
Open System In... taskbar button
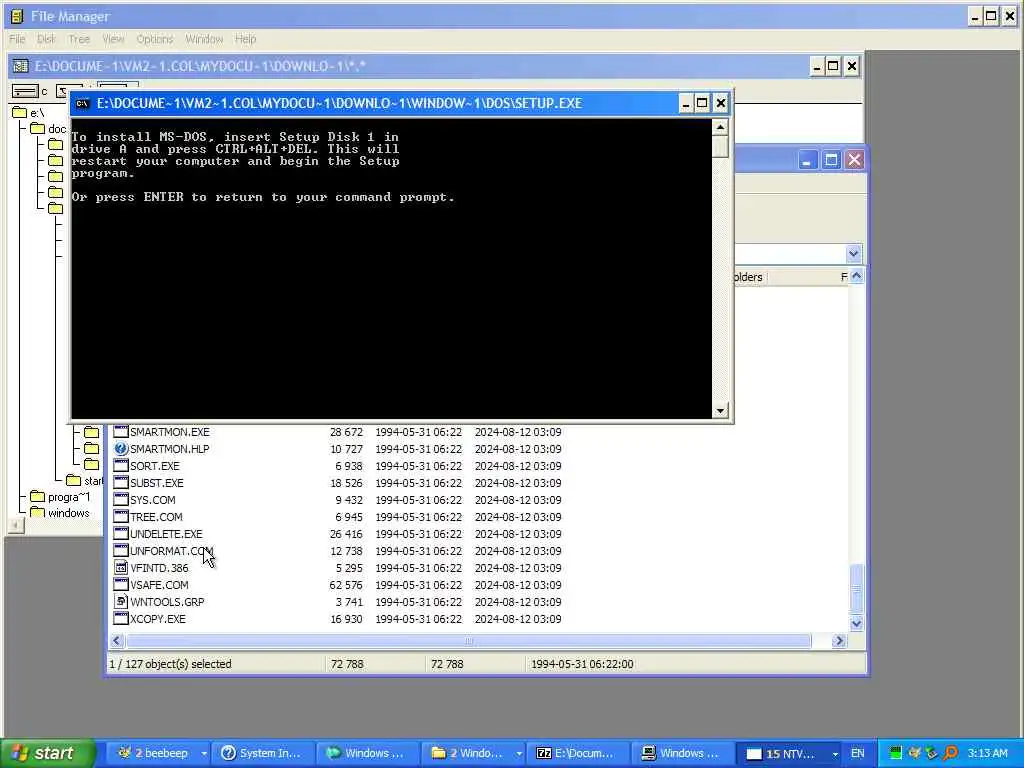262,753
